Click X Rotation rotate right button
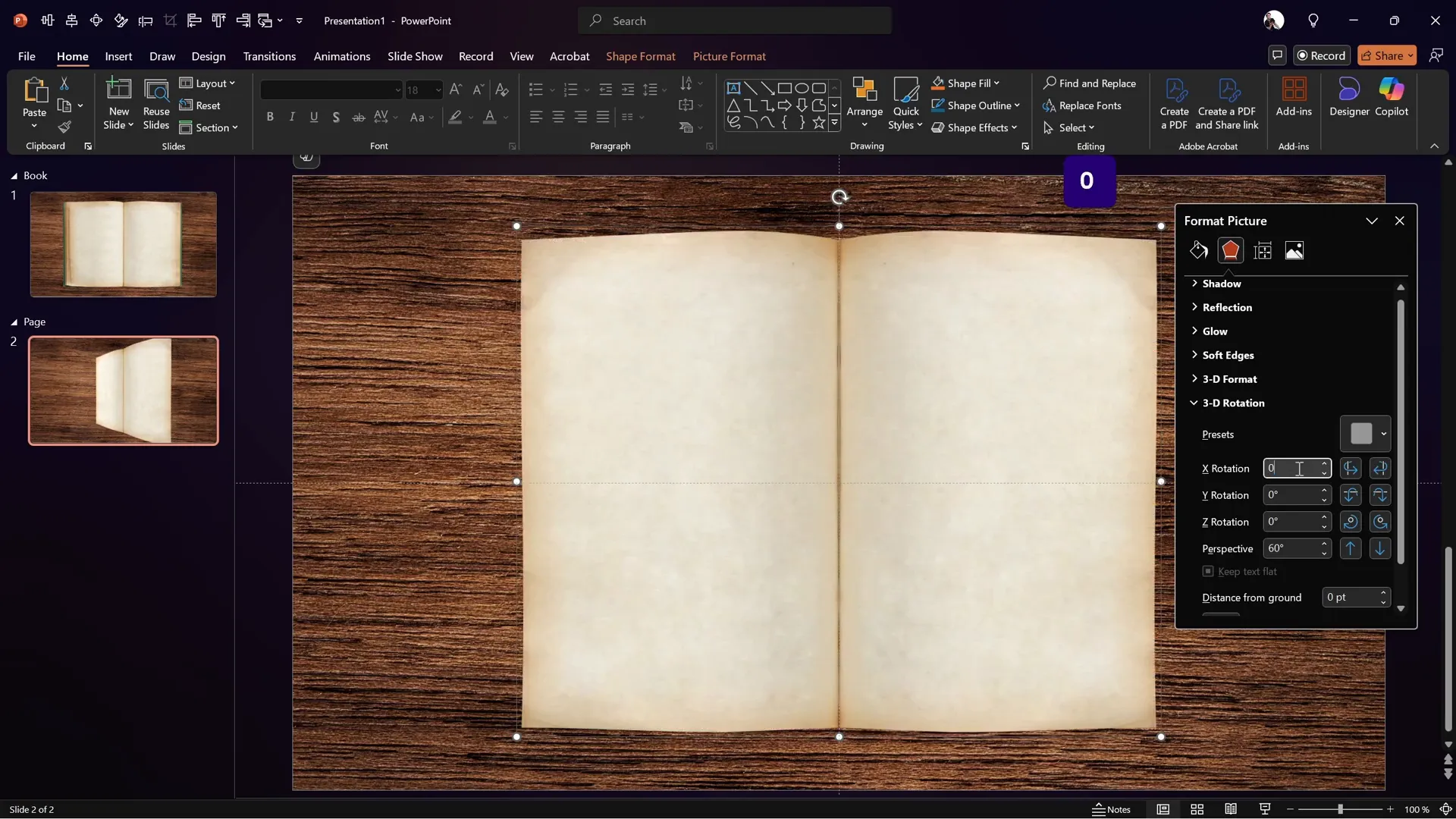Screen dimensions: 1456x819 (1380, 469)
